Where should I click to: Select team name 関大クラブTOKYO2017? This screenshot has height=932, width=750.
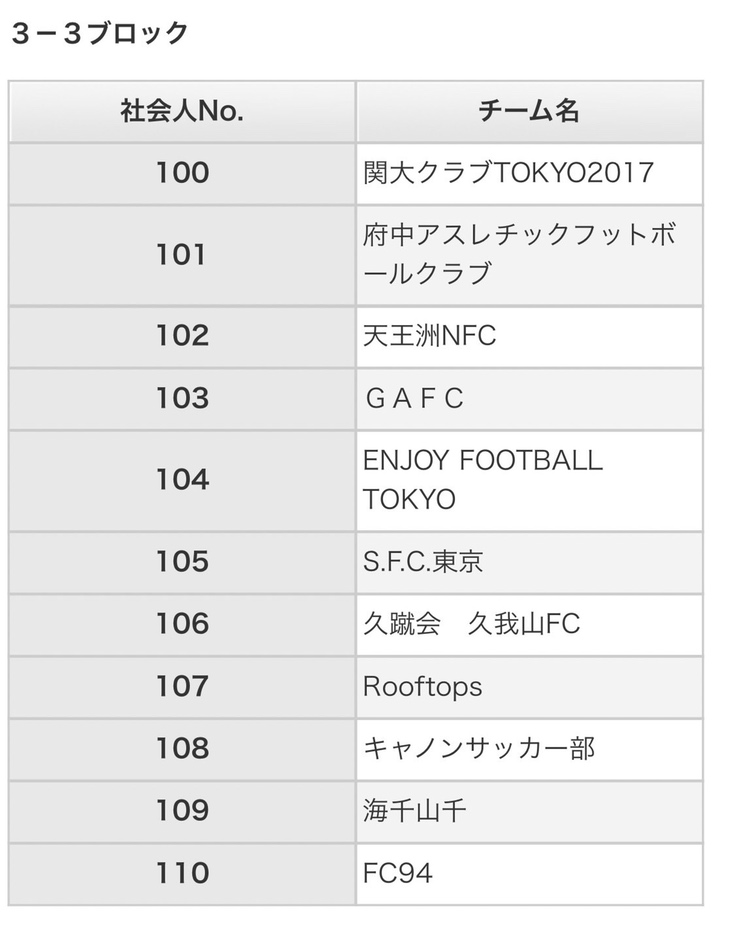click(508, 173)
